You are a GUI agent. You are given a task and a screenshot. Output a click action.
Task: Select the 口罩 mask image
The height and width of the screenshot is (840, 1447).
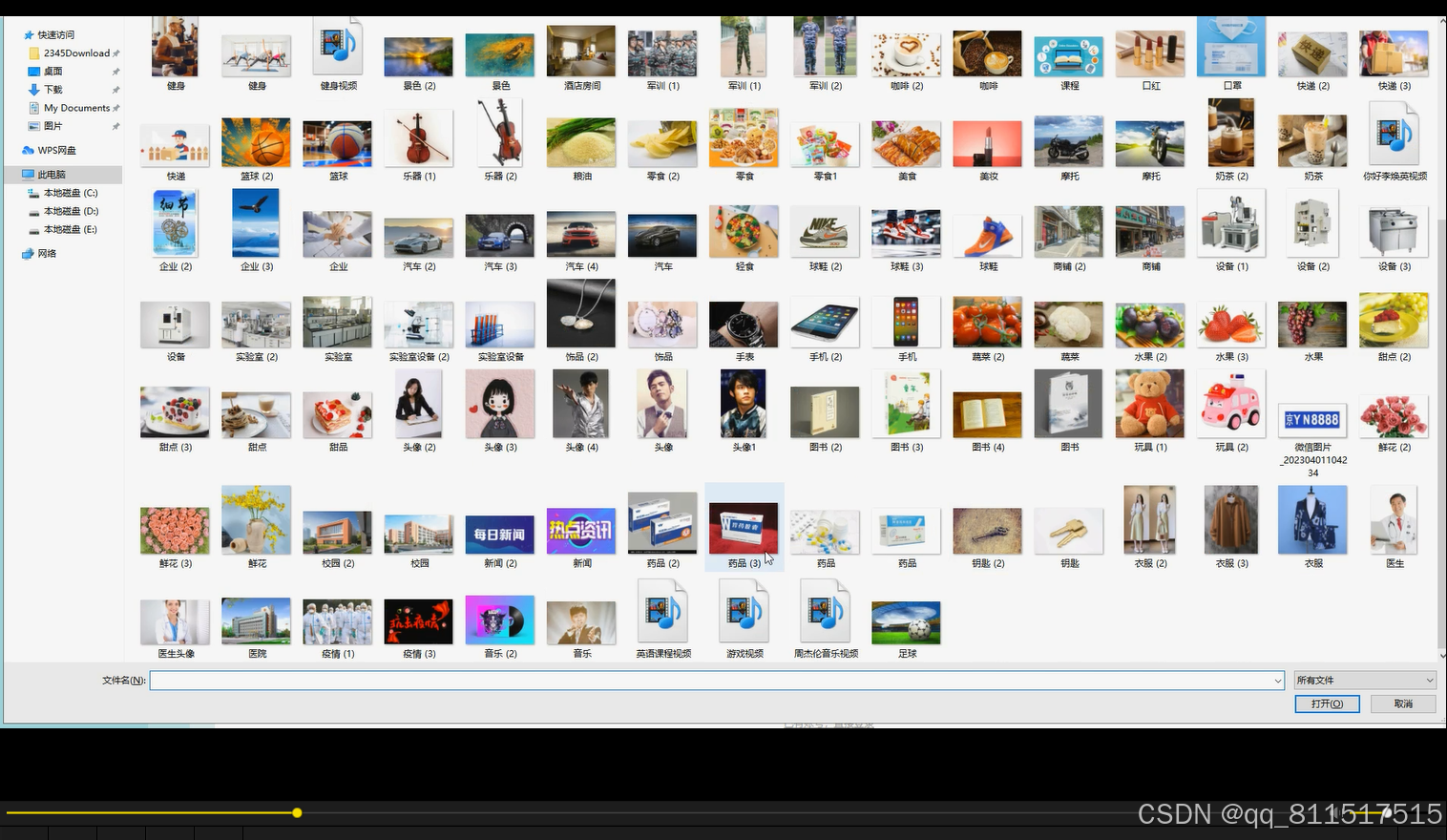1231,47
